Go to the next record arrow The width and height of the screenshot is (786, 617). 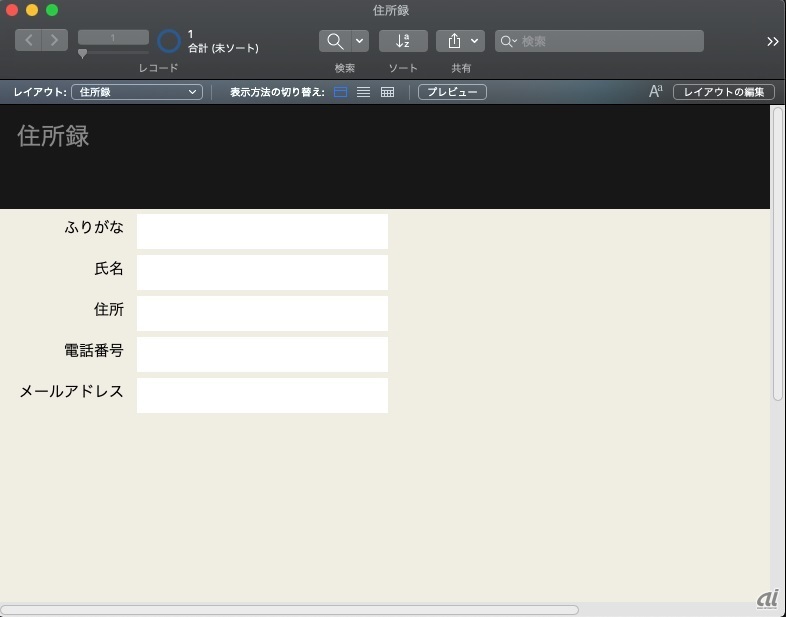[55, 41]
